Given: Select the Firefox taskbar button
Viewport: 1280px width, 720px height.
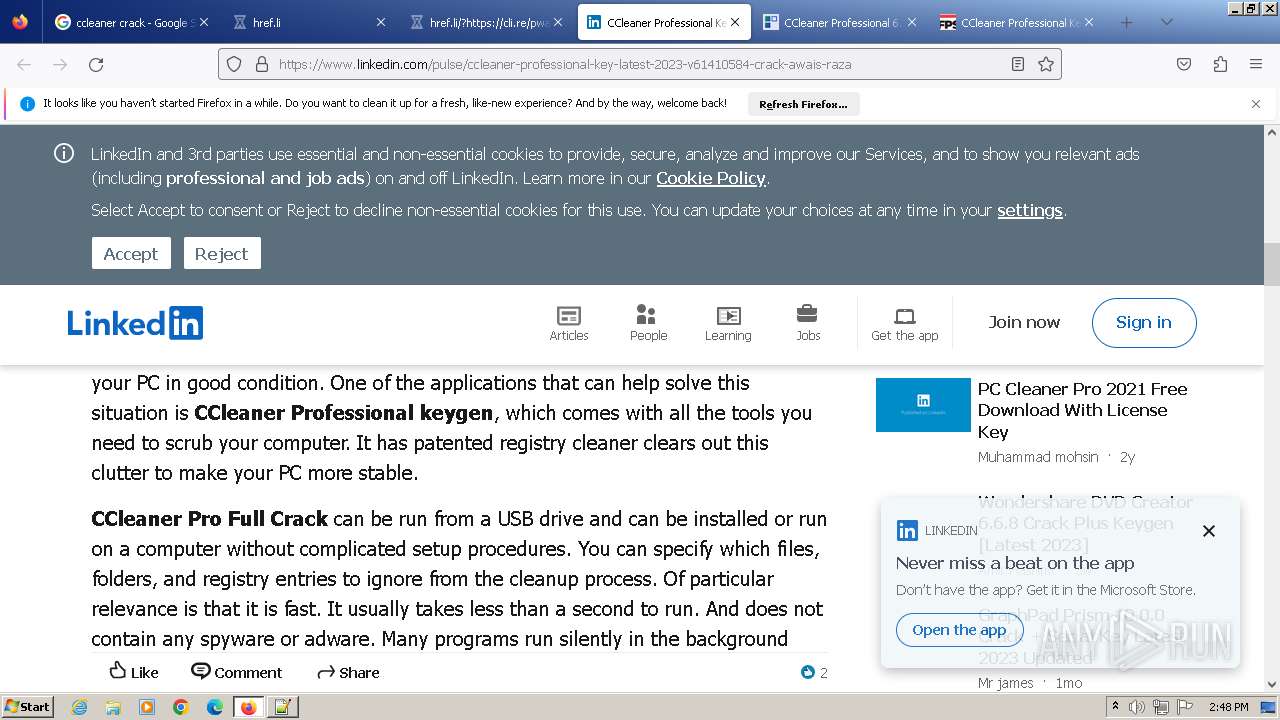Looking at the screenshot, I should (x=248, y=707).
